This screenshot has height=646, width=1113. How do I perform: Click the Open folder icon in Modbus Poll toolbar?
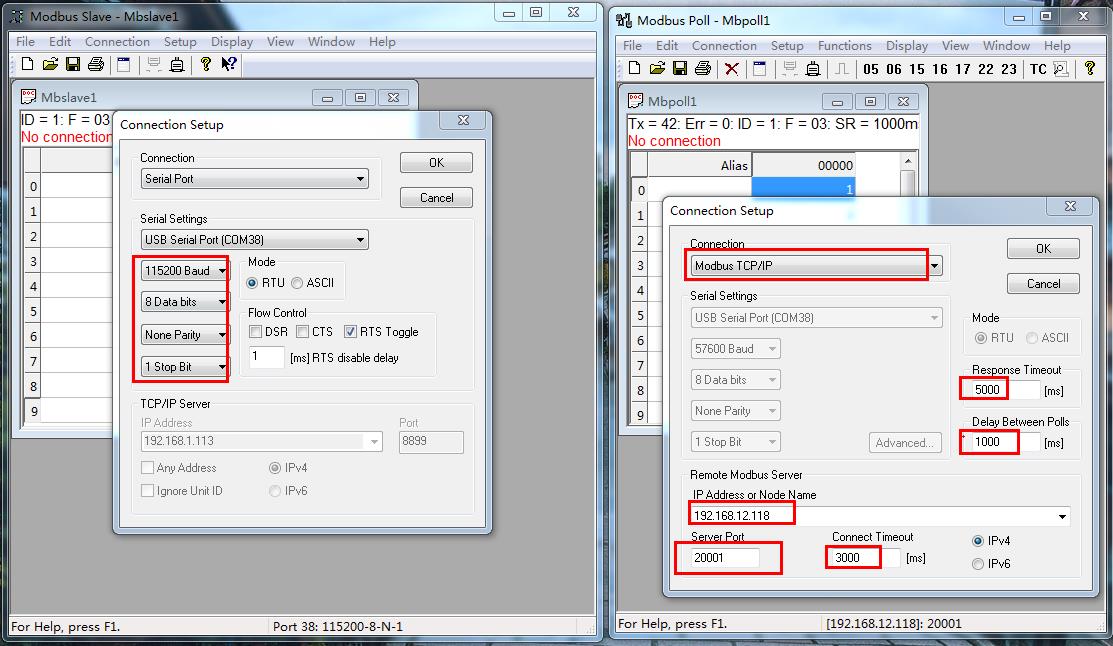tap(657, 69)
